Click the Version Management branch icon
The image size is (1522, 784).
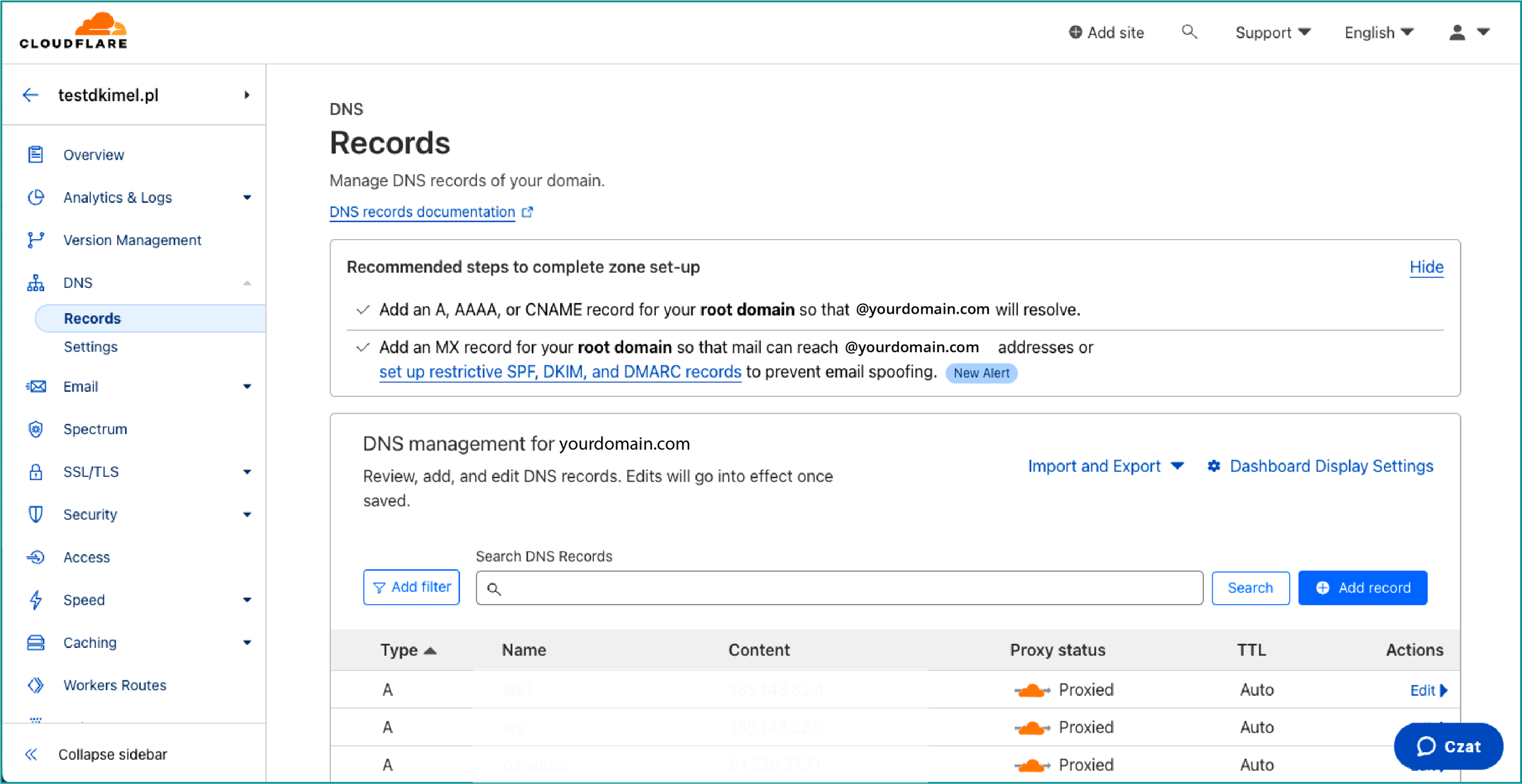coord(36,240)
